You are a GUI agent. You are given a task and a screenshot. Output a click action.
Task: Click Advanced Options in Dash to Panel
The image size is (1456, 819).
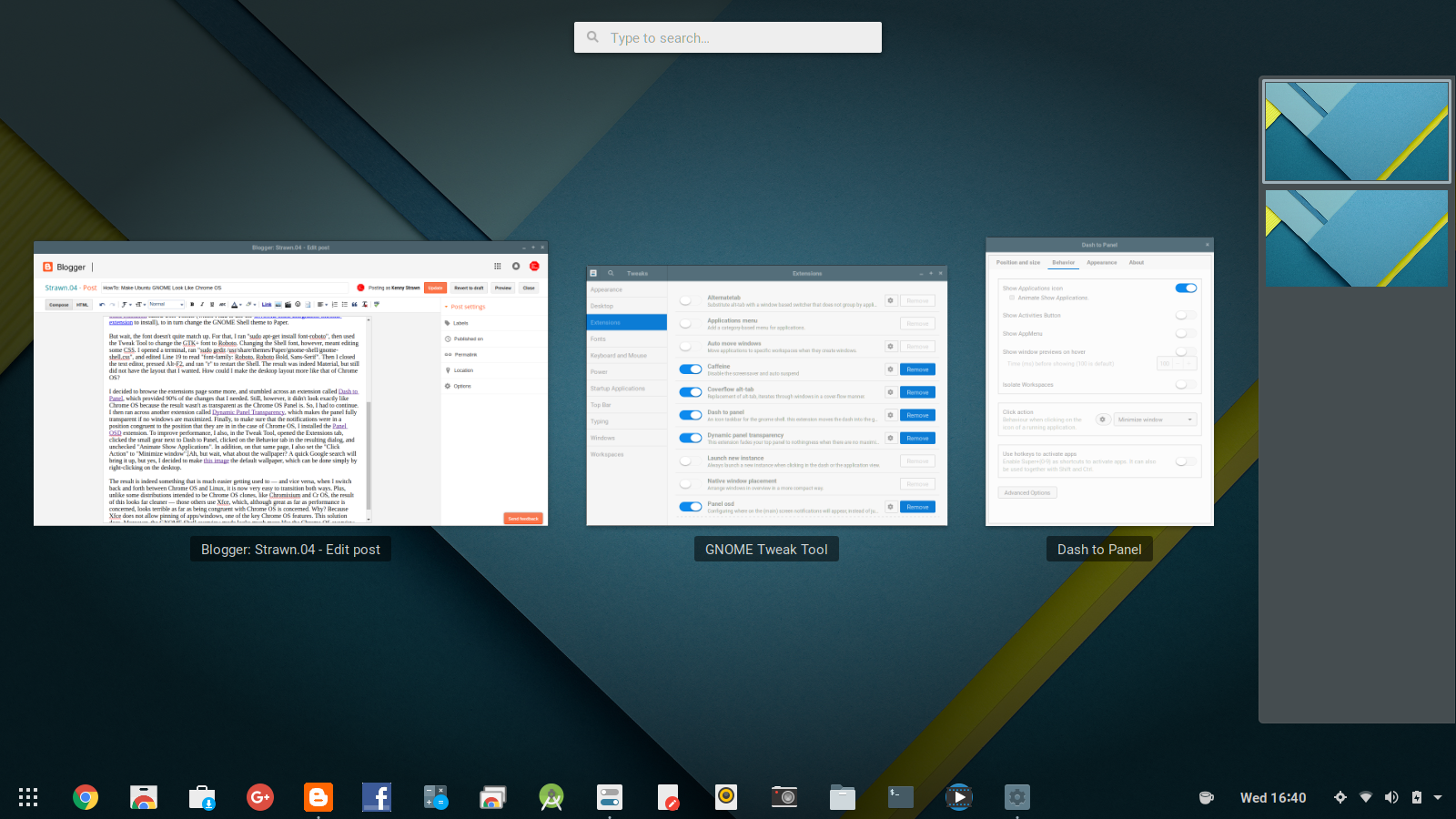1027,492
